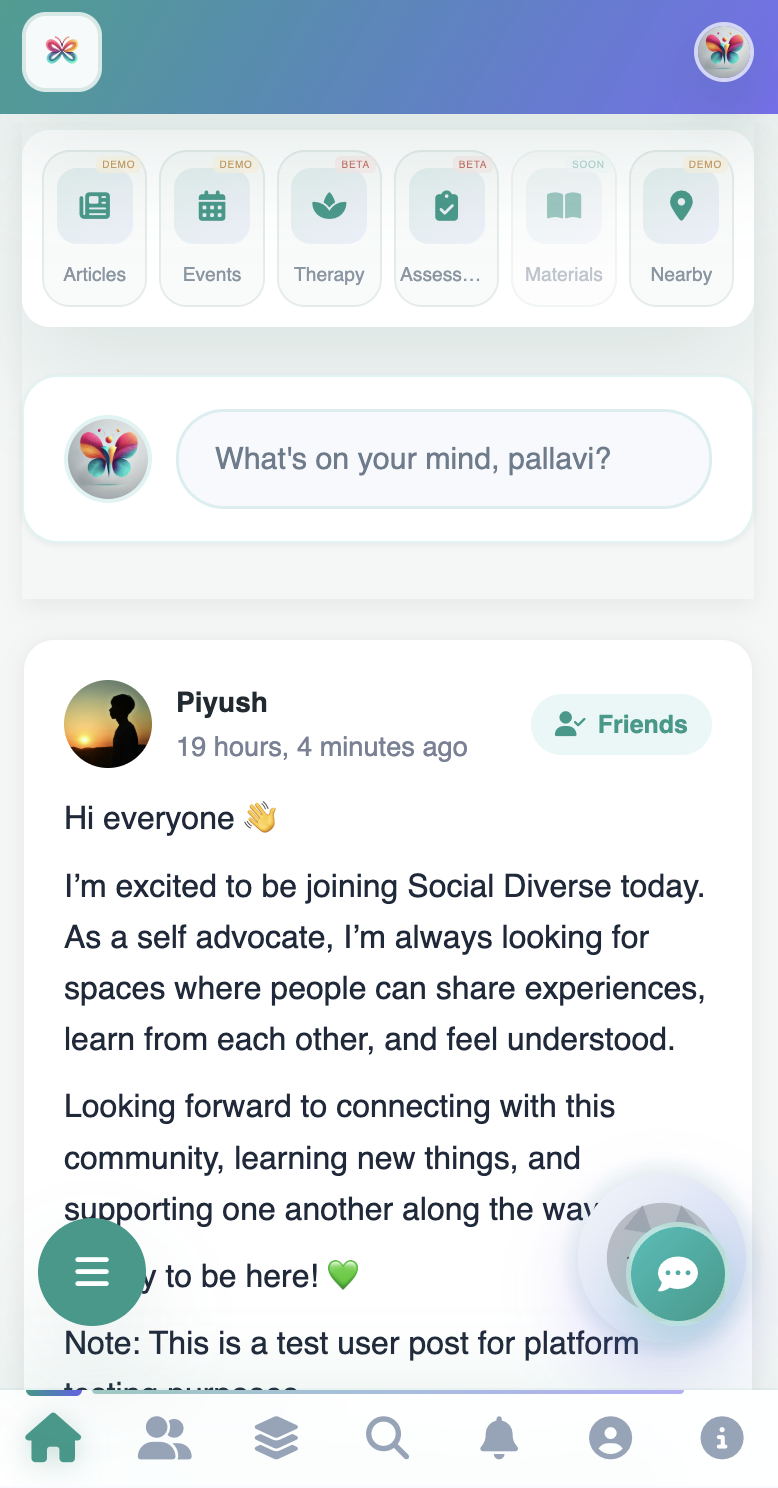The width and height of the screenshot is (778, 1488).
Task: Click the Materials book icon
Action: [564, 207]
